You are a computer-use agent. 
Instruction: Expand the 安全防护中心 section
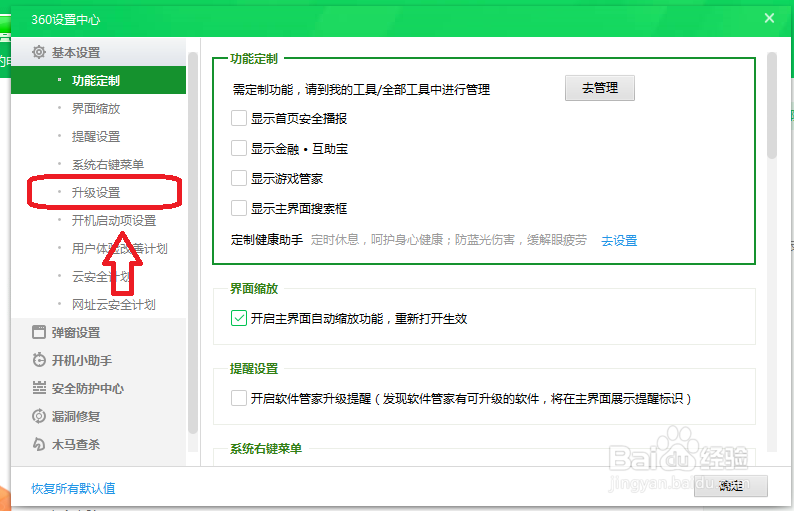point(98,388)
